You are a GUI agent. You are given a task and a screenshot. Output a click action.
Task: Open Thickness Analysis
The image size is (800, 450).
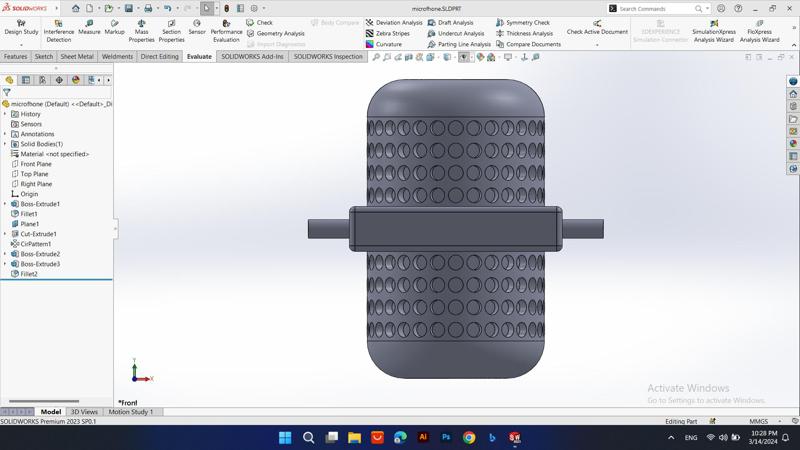(524, 33)
